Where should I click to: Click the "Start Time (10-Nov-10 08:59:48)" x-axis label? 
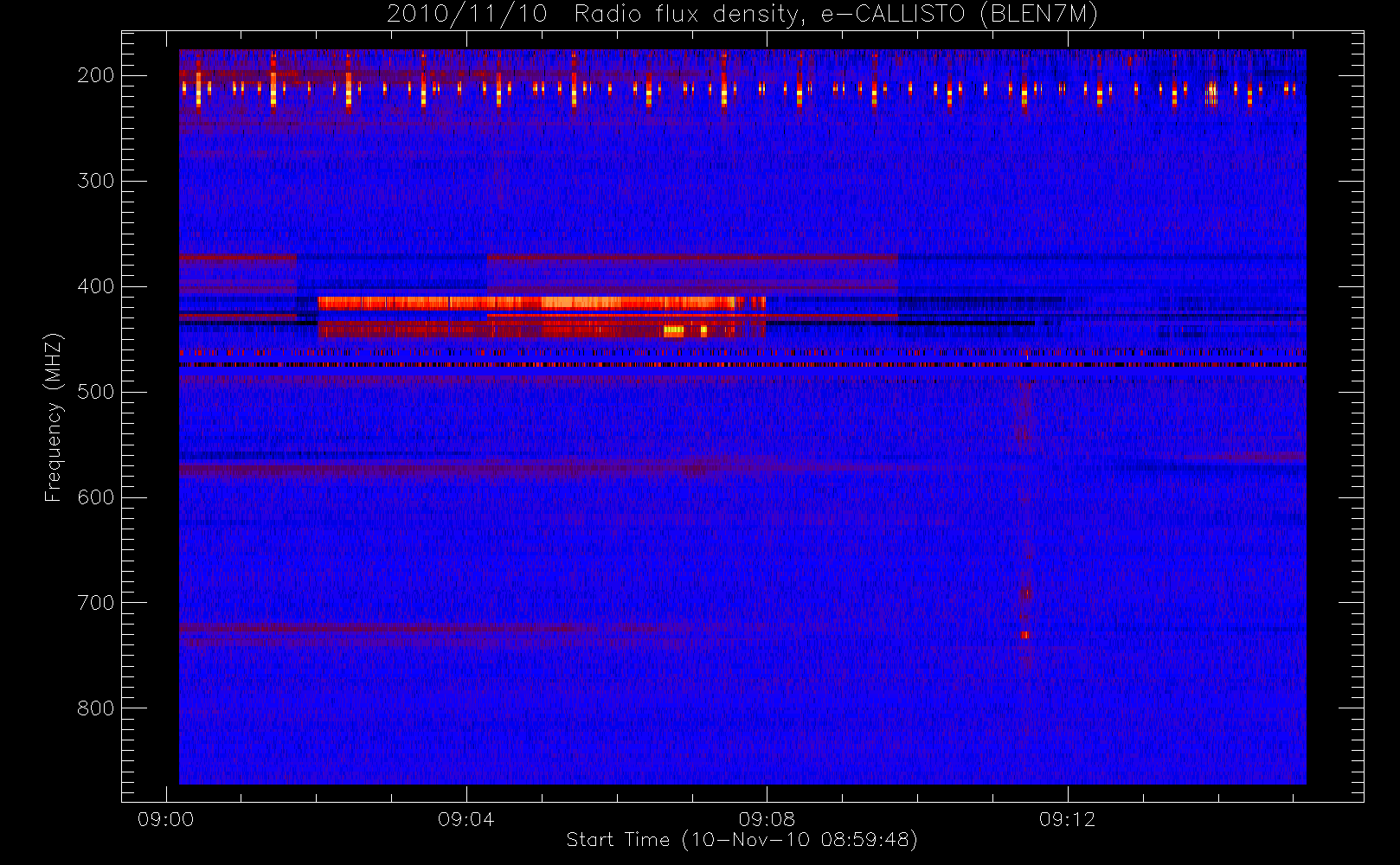coord(742,840)
